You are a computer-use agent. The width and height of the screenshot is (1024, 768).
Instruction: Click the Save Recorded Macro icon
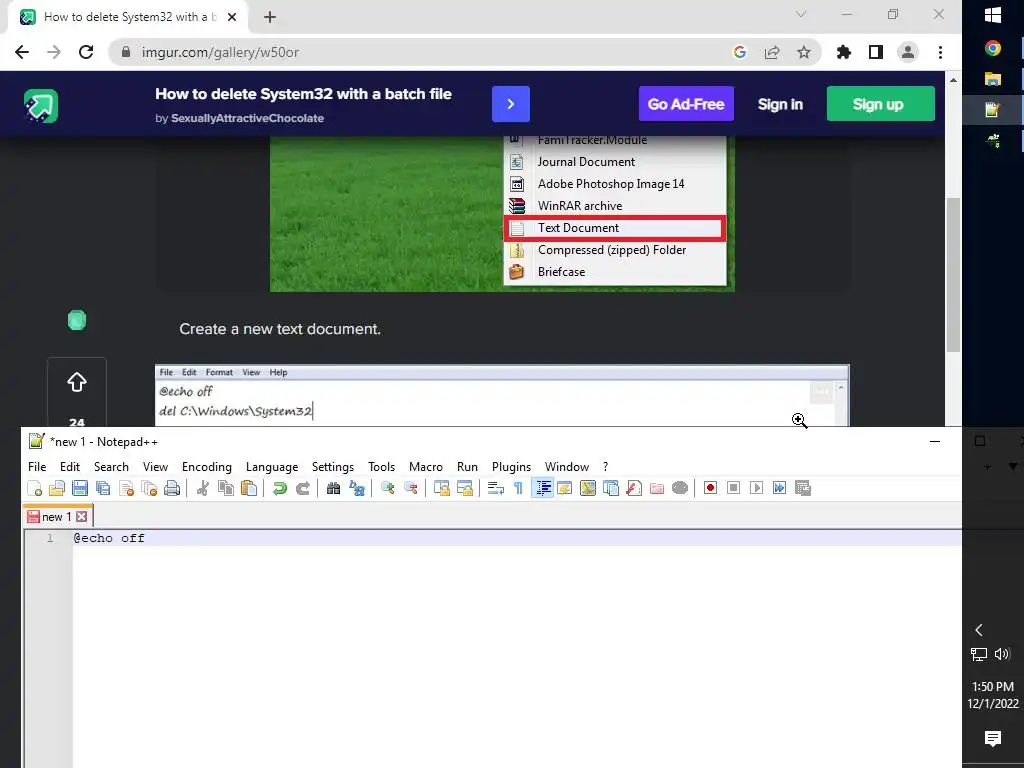pyautogui.click(x=803, y=488)
